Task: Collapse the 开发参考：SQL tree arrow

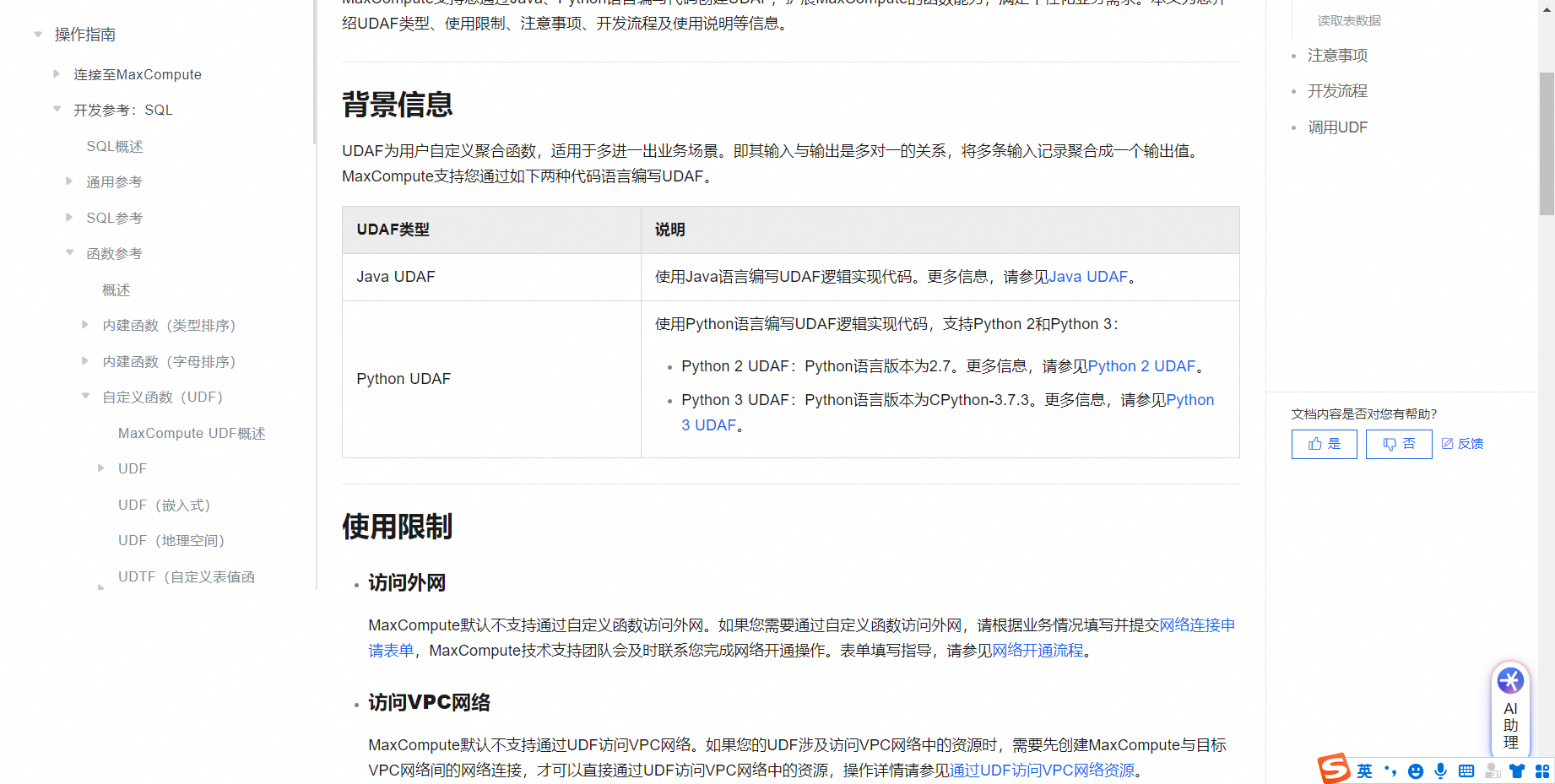Action: [x=57, y=110]
